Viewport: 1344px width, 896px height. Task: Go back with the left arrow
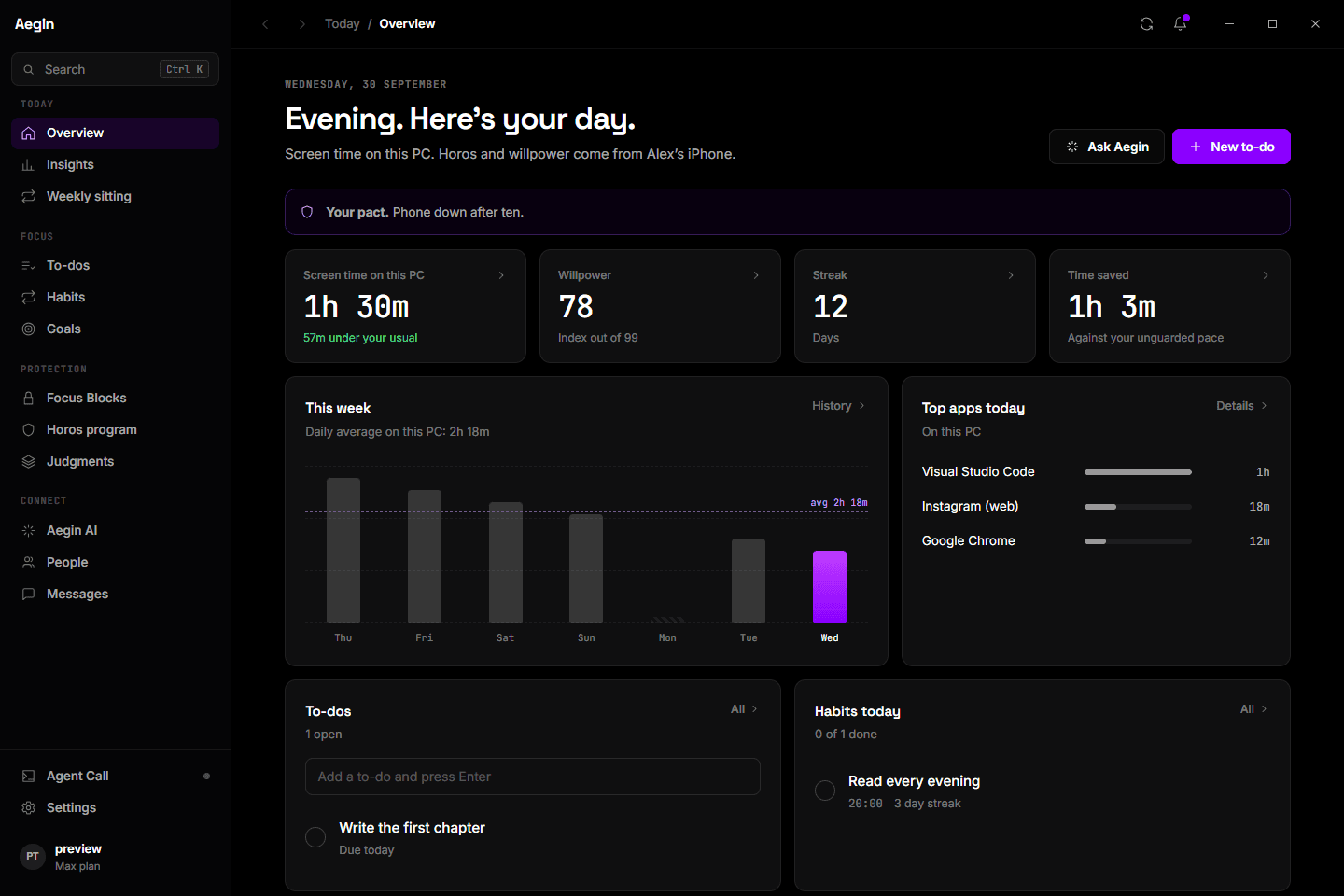click(265, 24)
